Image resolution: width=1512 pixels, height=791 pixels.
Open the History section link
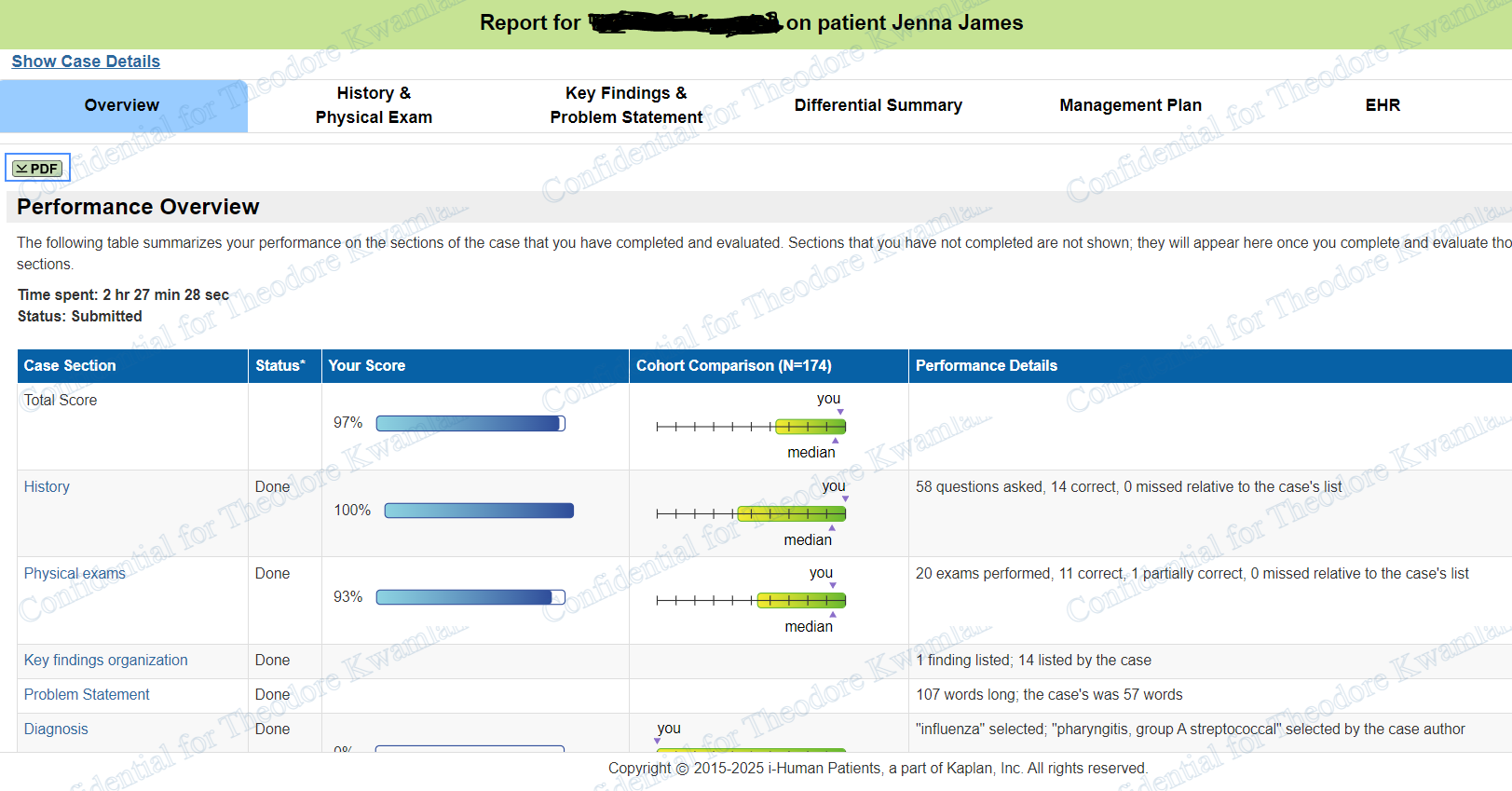click(47, 486)
